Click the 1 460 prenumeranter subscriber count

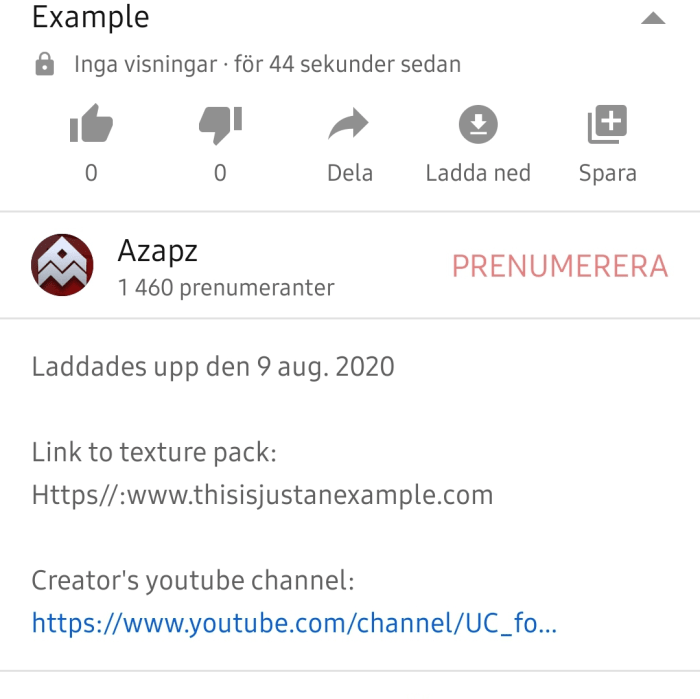226,288
